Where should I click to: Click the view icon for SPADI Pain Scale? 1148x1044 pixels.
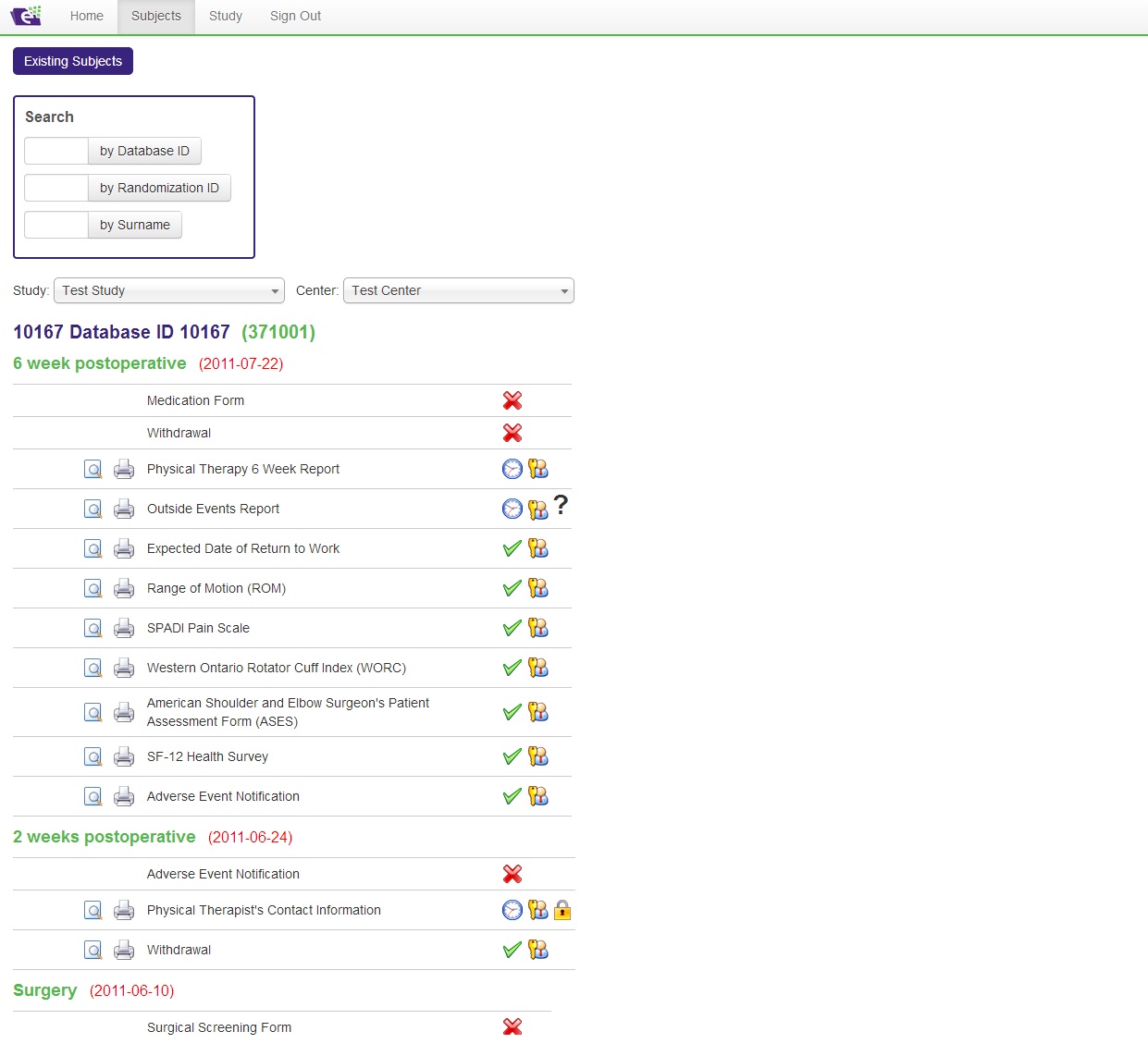coord(93,629)
